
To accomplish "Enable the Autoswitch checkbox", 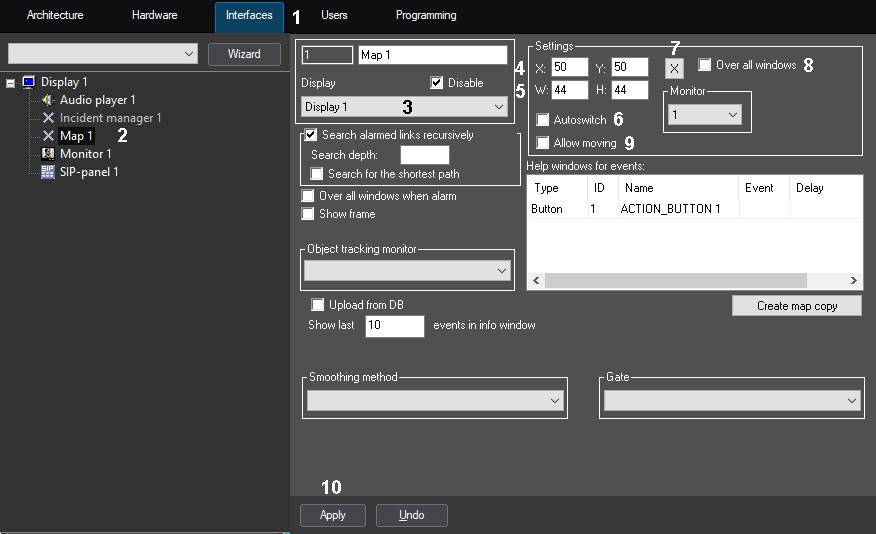I will click(x=543, y=120).
